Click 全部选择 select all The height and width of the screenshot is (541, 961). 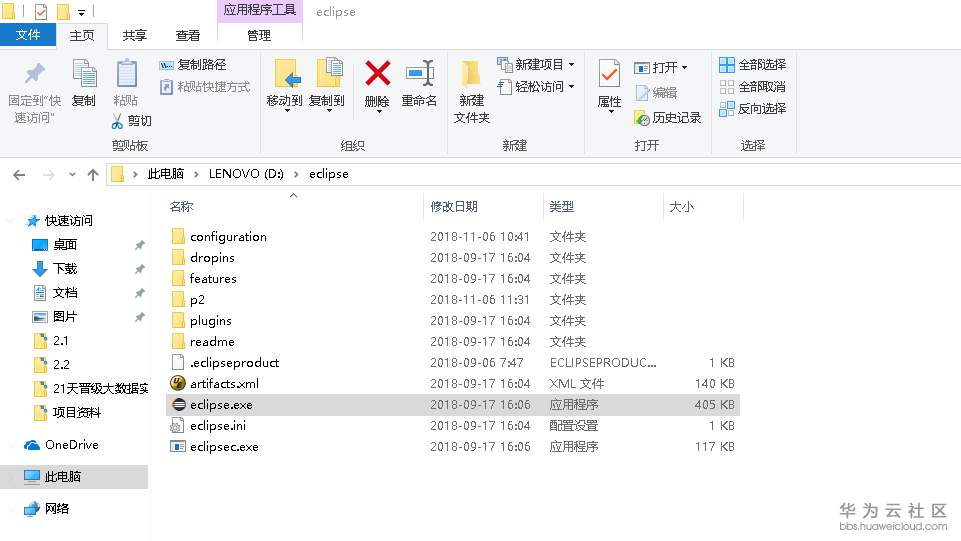[x=753, y=64]
